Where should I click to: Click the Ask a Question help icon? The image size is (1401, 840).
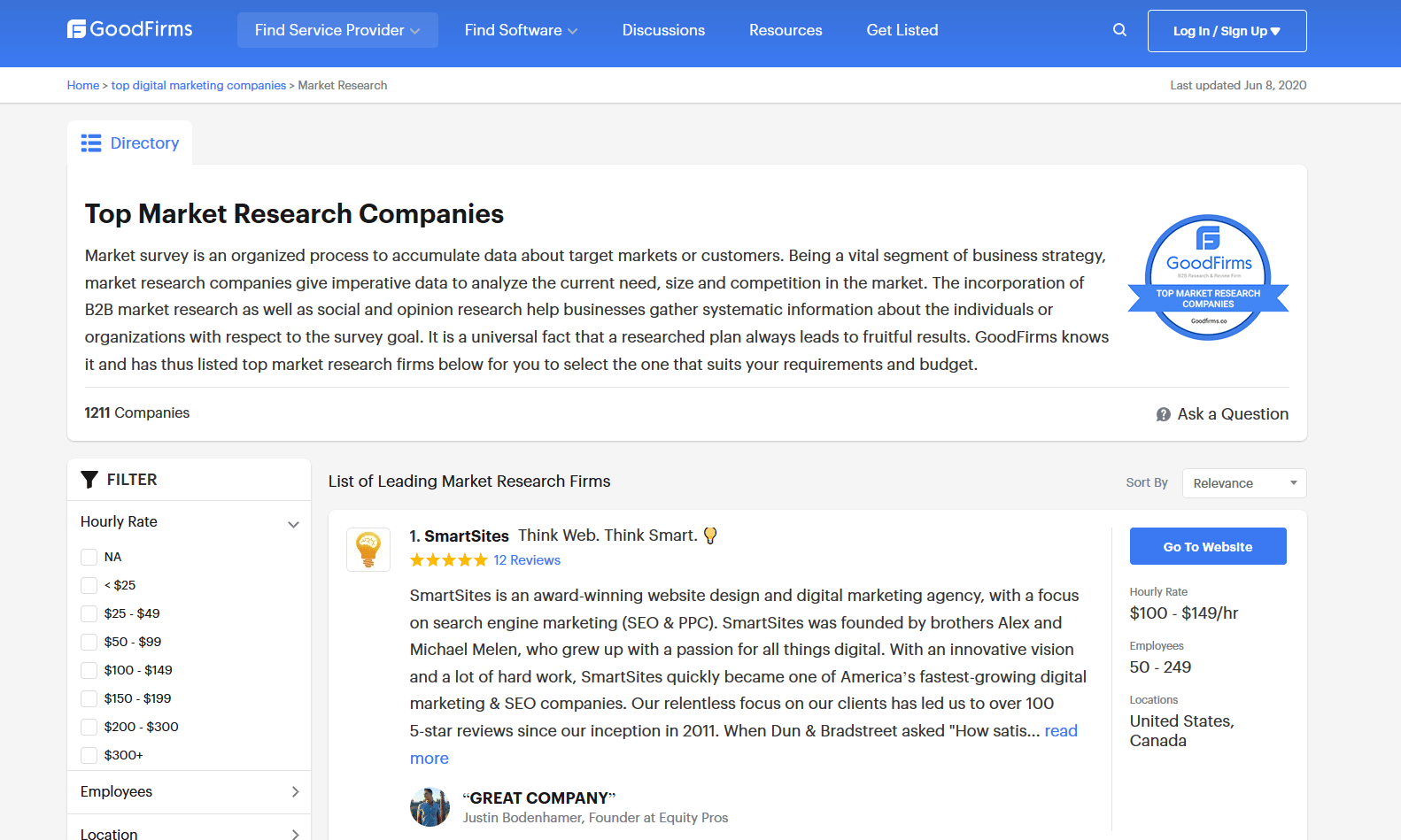(x=1163, y=414)
